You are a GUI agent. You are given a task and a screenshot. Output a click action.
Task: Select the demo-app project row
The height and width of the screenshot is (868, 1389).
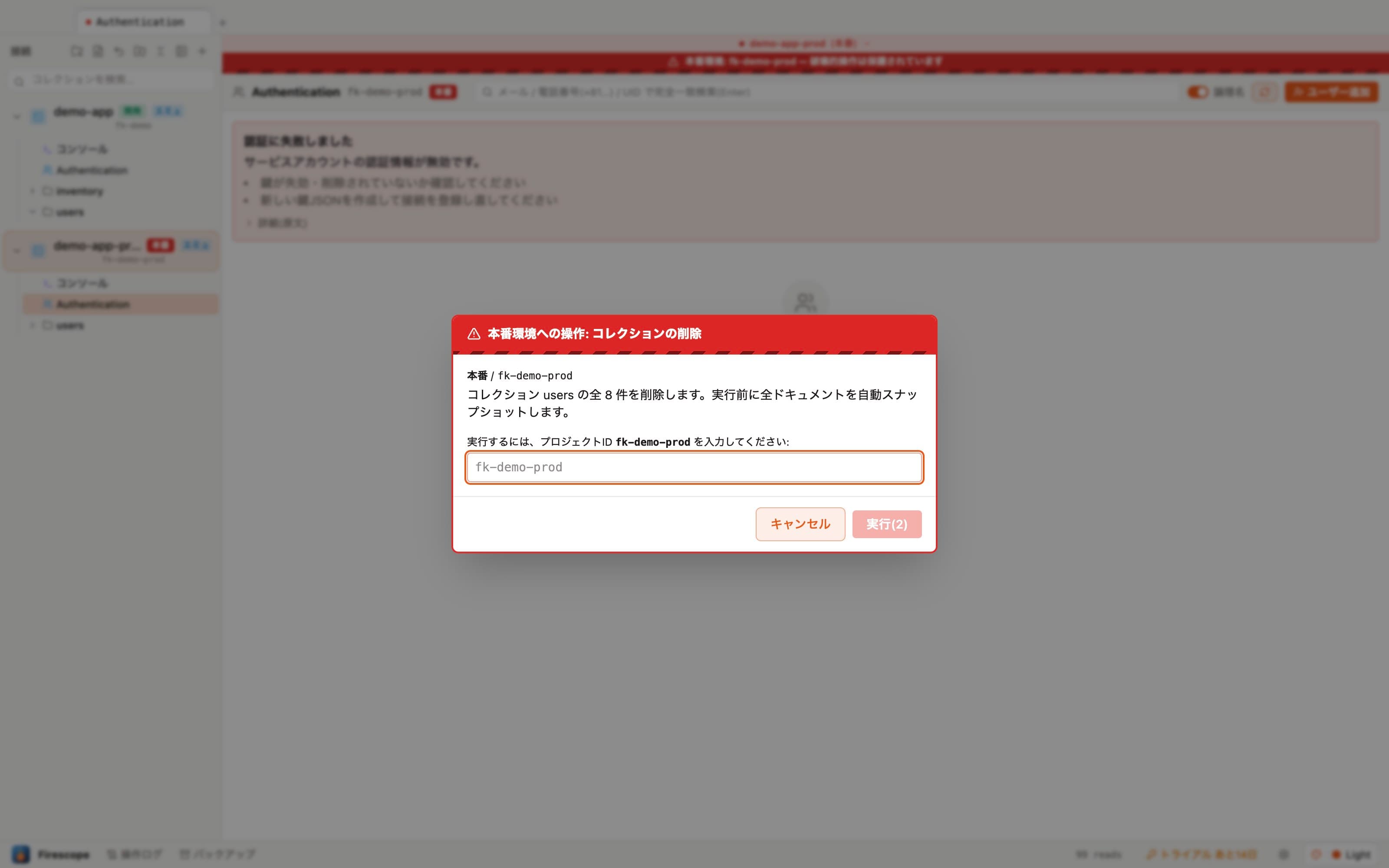[x=112, y=117]
